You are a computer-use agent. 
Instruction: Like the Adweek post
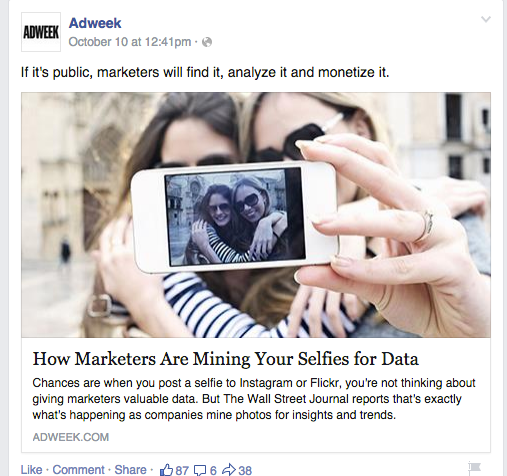(31, 470)
